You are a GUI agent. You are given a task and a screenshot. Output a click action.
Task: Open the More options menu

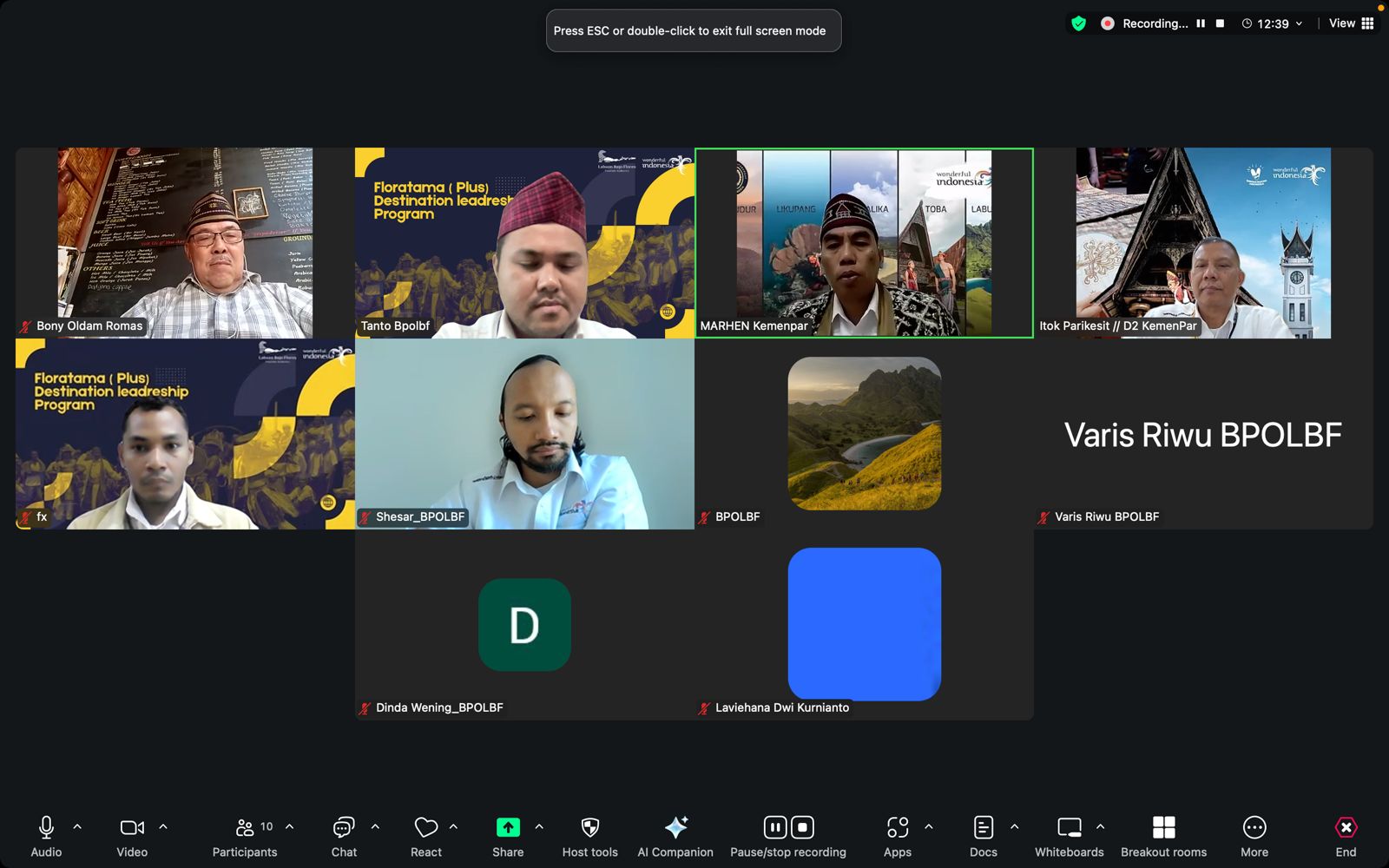point(1254,837)
